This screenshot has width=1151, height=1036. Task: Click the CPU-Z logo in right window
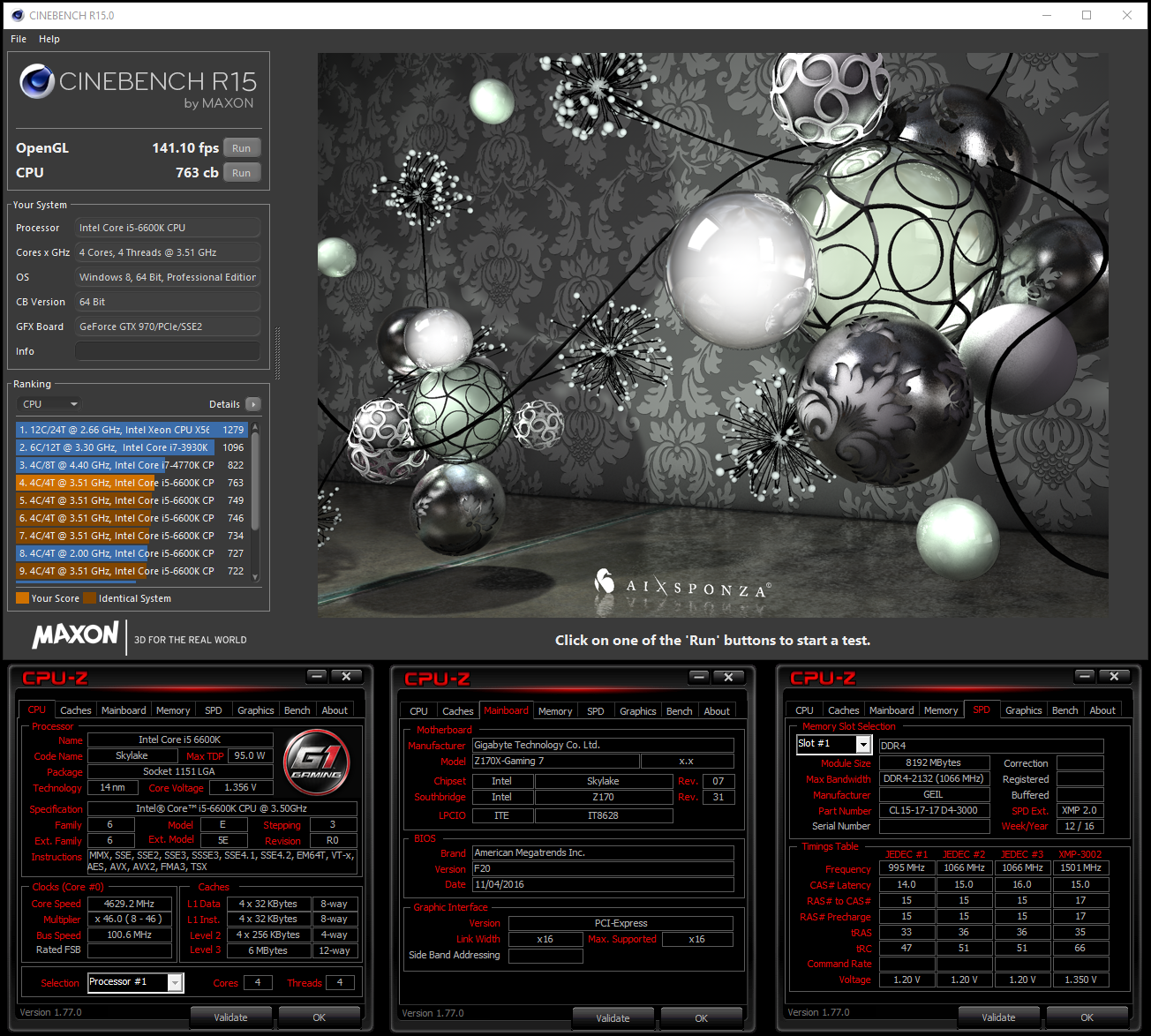click(823, 678)
